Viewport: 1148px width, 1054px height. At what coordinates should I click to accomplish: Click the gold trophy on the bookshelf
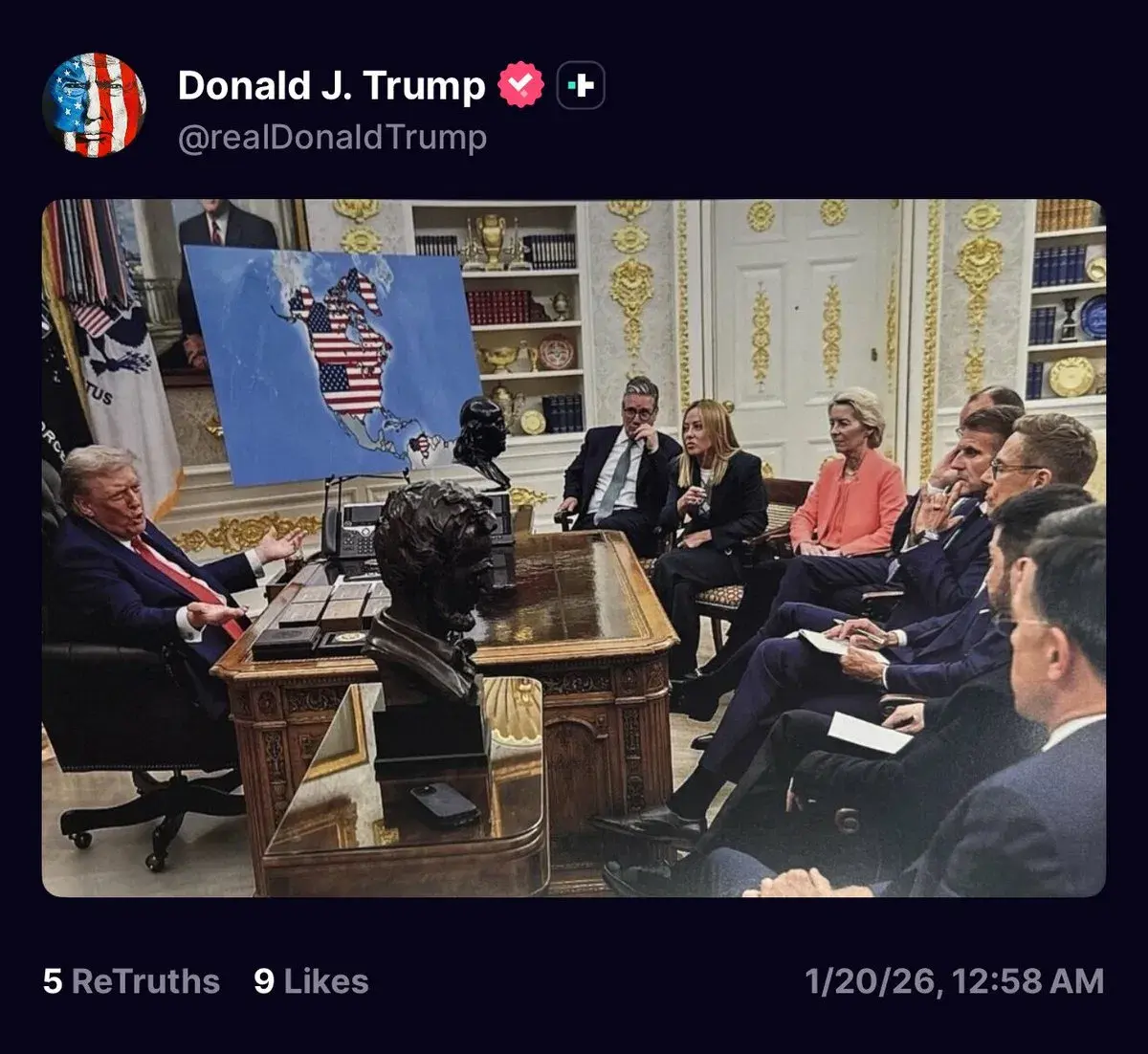pos(492,239)
